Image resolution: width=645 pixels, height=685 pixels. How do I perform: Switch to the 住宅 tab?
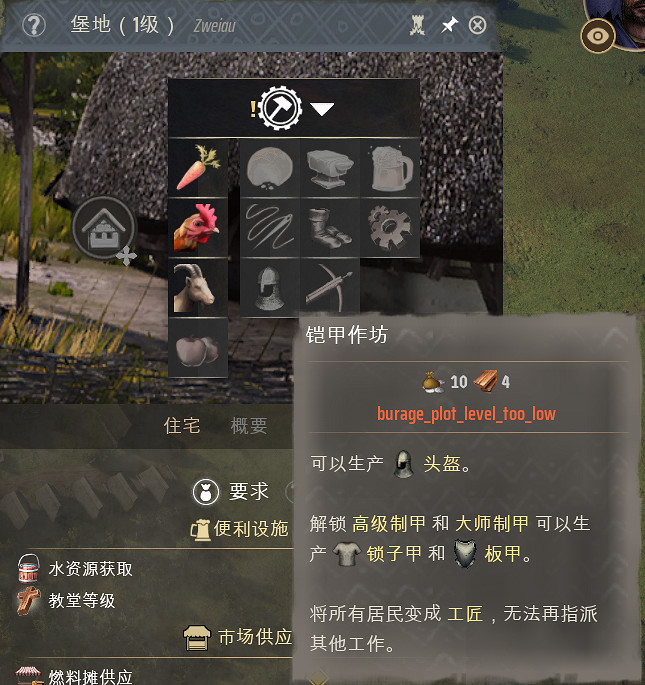click(x=182, y=426)
